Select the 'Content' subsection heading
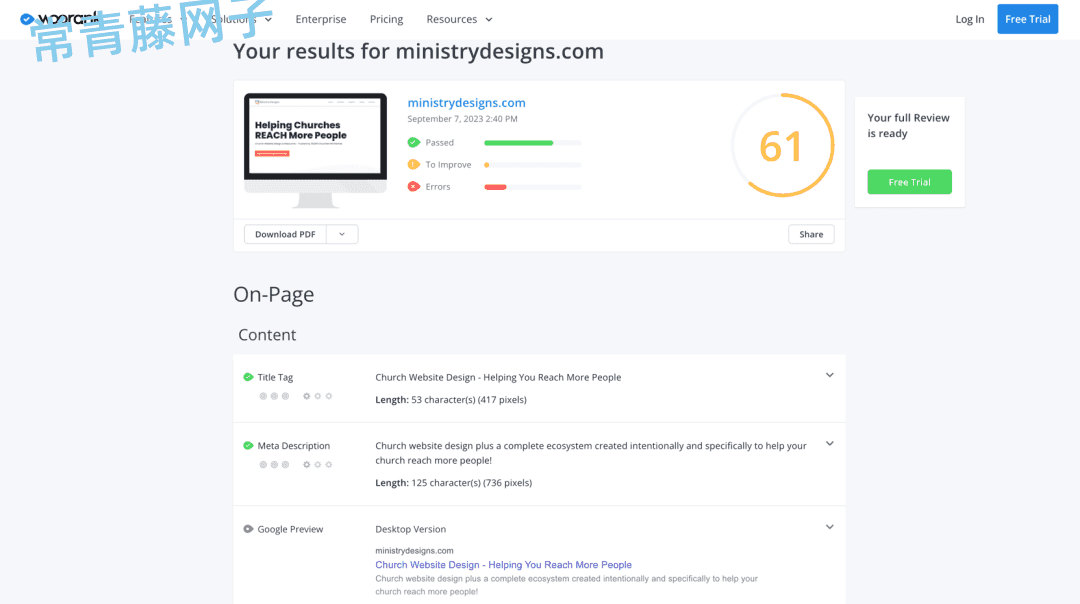The image size is (1080, 604). click(x=267, y=335)
